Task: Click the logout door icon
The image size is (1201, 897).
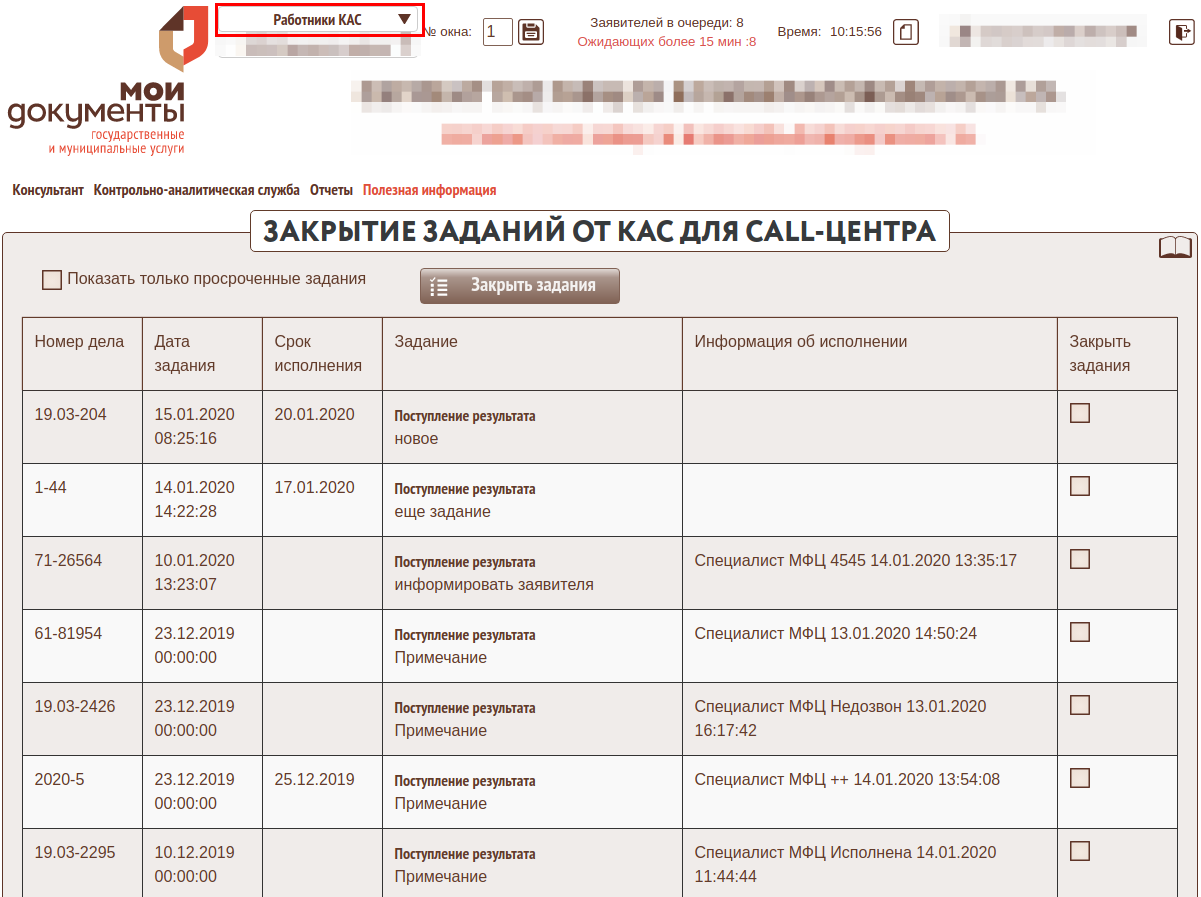Action: (1181, 32)
